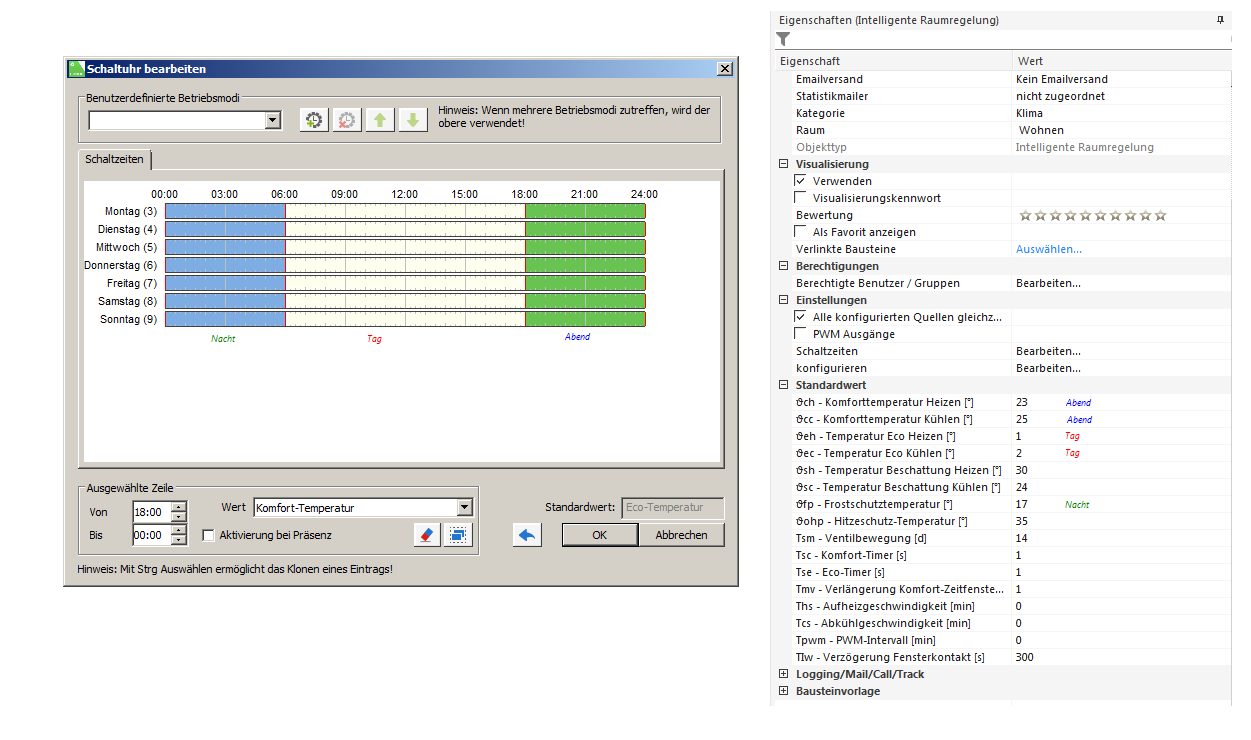
Task: Enable Aktivierung bei Präsenz checkbox
Action: (208, 535)
